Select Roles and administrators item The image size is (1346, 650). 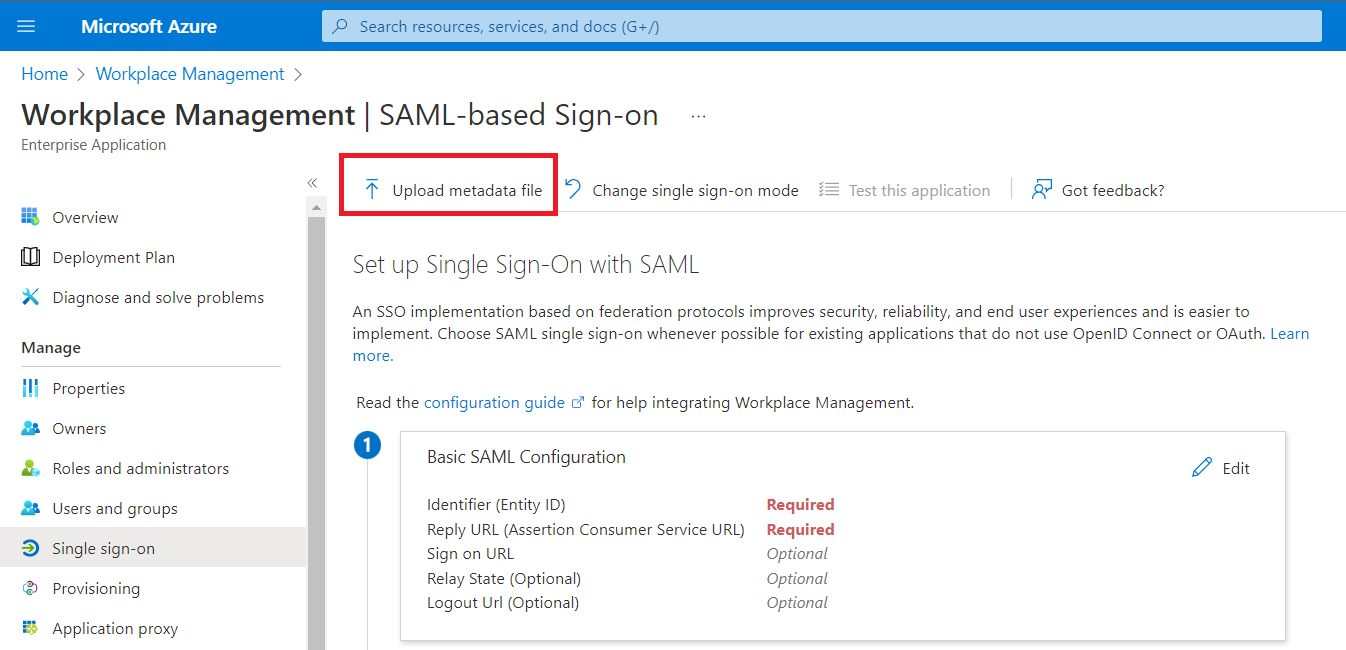141,468
